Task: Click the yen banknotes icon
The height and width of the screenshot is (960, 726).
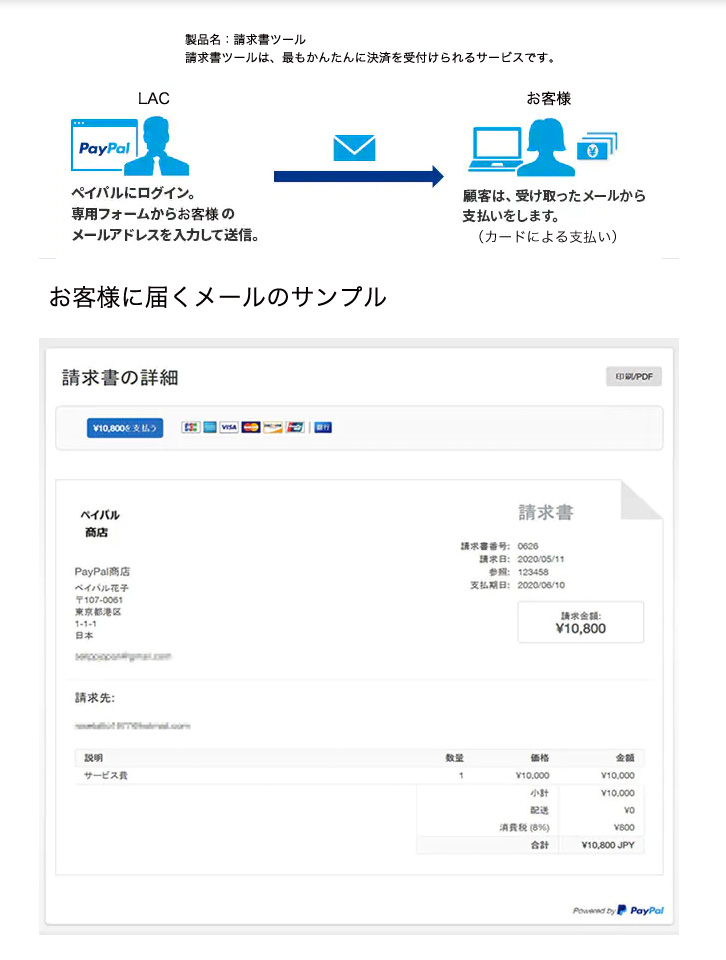Action: (x=597, y=147)
